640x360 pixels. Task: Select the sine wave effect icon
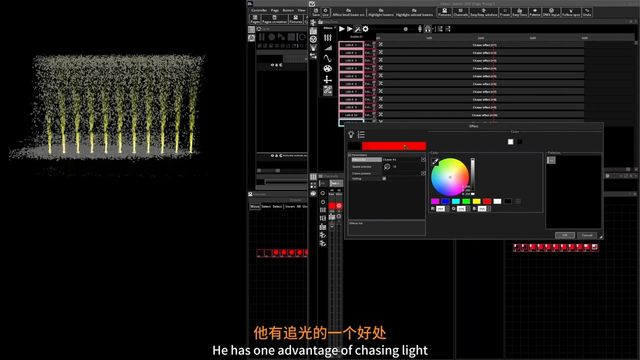coord(327,58)
